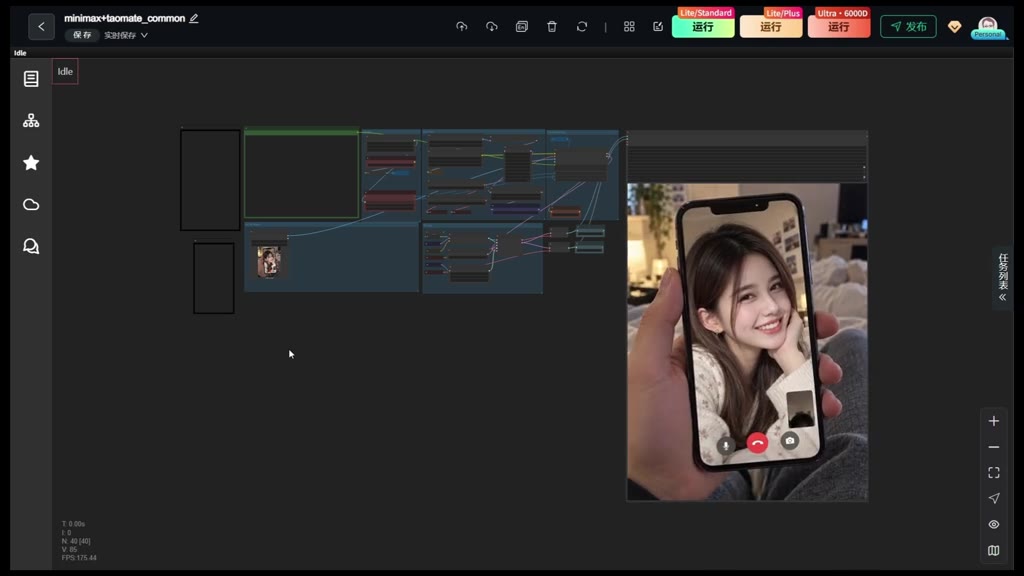Open the Personal account avatar
Screen dimensions: 1024x576
(987, 27)
